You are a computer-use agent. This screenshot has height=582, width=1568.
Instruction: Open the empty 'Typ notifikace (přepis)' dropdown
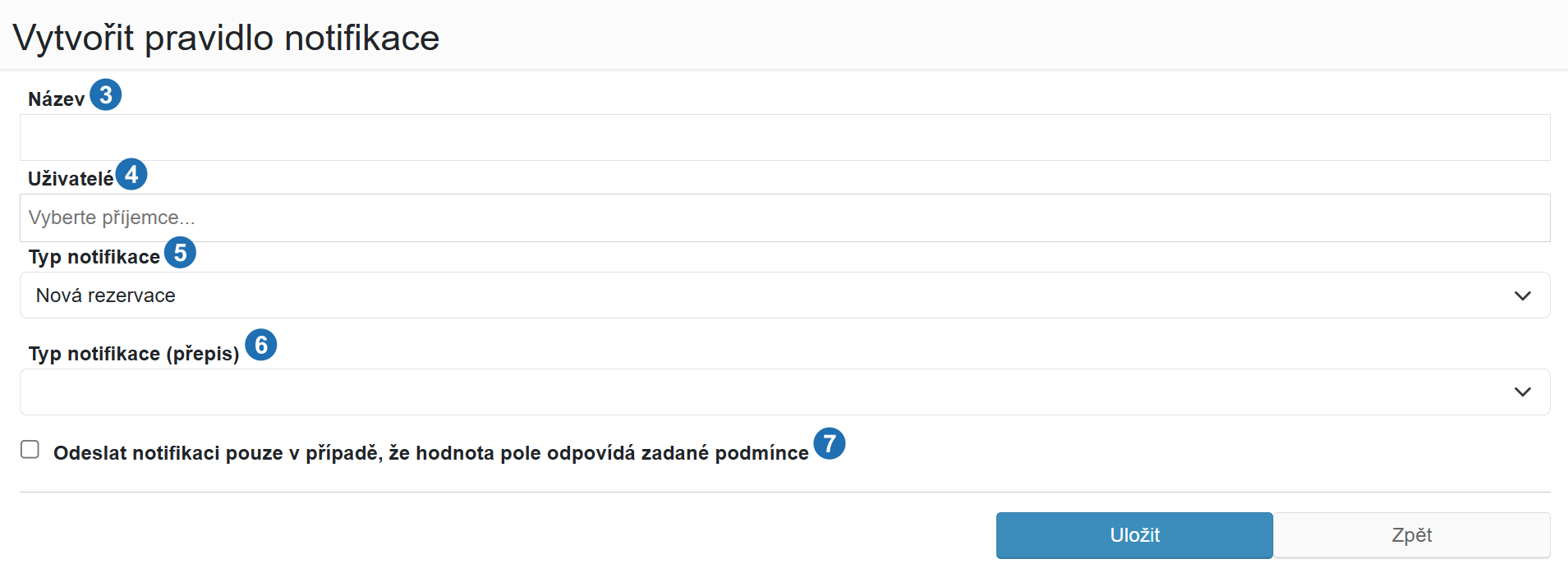click(784, 392)
